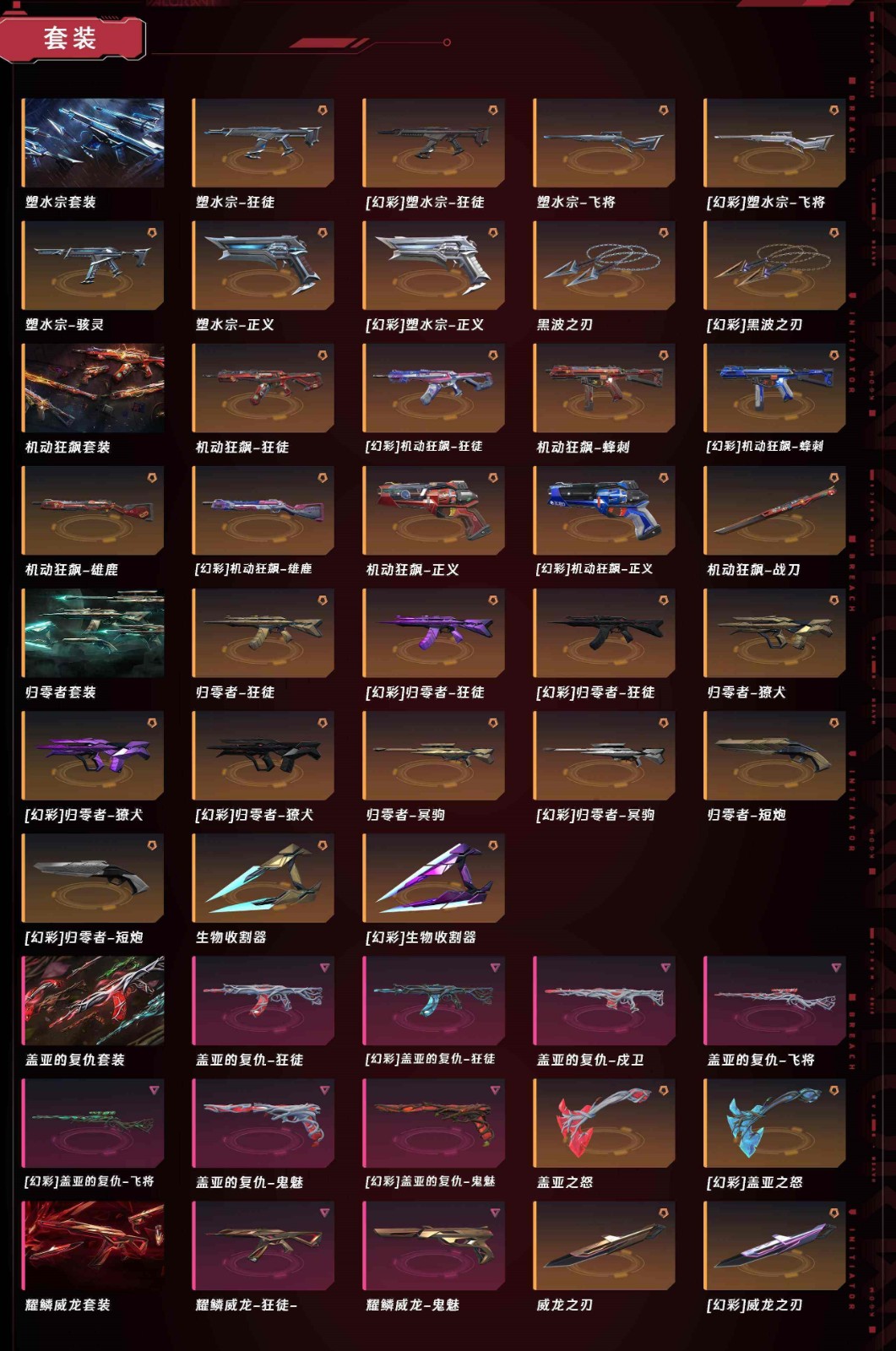
Task: Open the 归零者套装 bundle thumbnail
Action: pyautogui.click(x=93, y=632)
